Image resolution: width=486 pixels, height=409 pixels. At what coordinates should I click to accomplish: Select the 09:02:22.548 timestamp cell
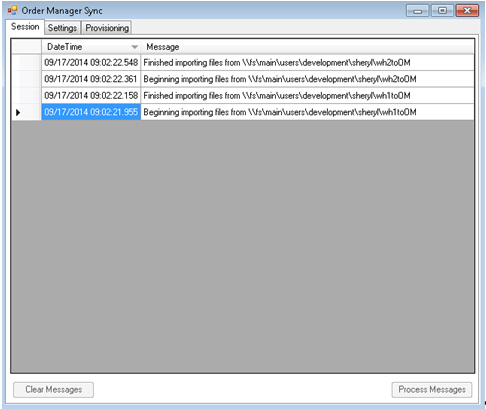[x=91, y=62]
